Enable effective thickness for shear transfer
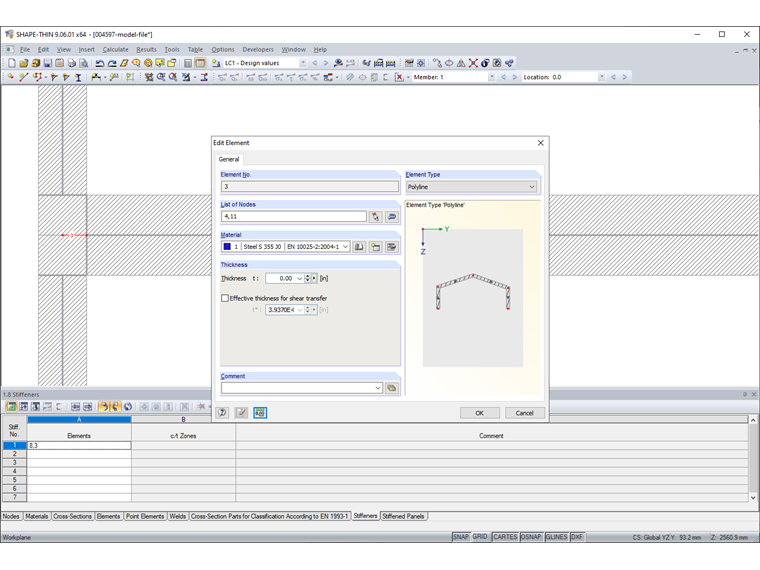Viewport: 760px width, 570px height. pos(225,298)
